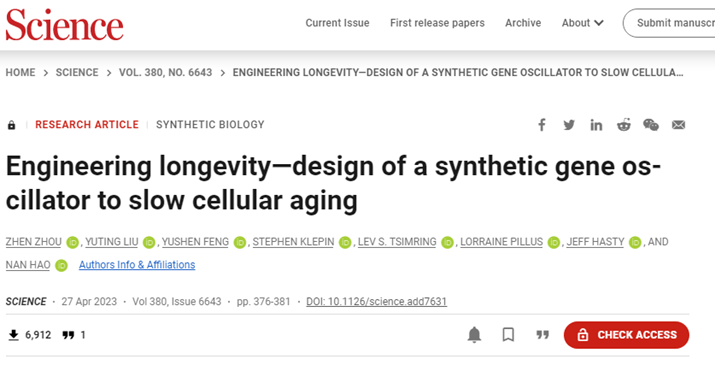Share article via LinkedIn icon

(596, 125)
